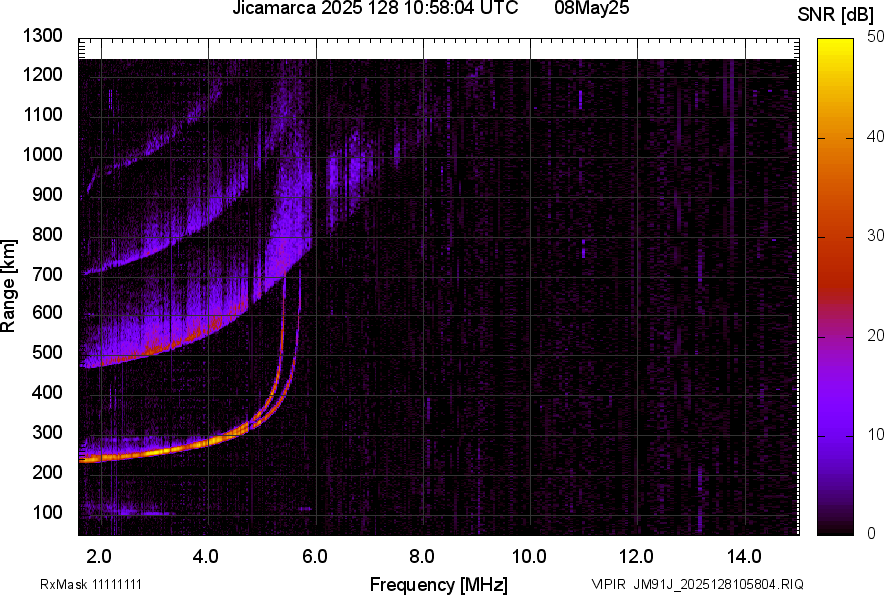Click frequency tick label 6.0

click(314, 557)
